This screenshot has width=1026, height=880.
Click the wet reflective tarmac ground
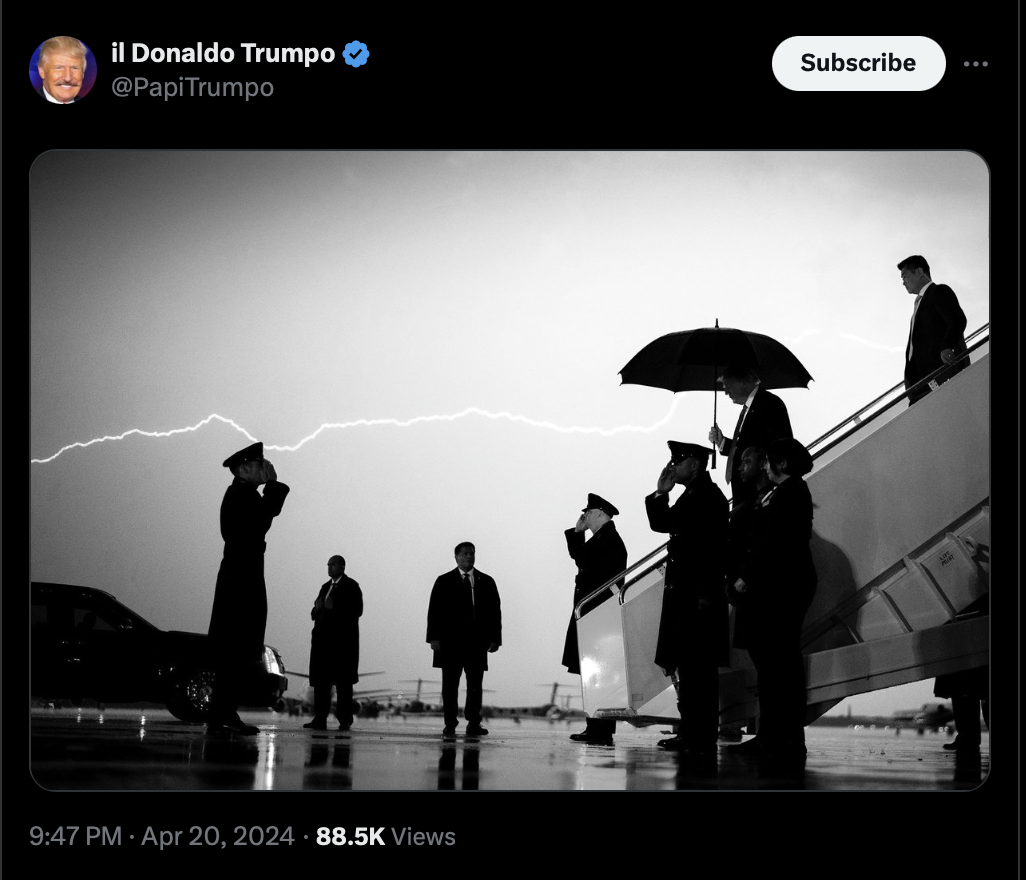tap(510, 752)
